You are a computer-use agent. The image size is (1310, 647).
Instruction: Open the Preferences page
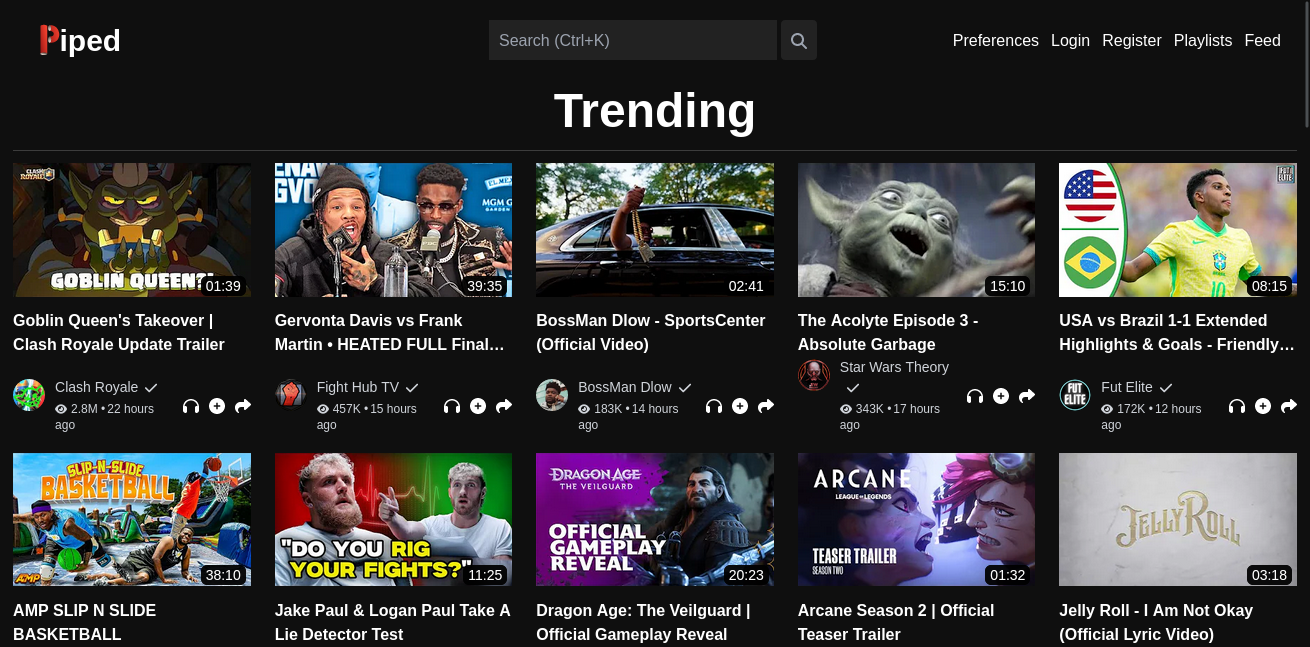tap(995, 40)
